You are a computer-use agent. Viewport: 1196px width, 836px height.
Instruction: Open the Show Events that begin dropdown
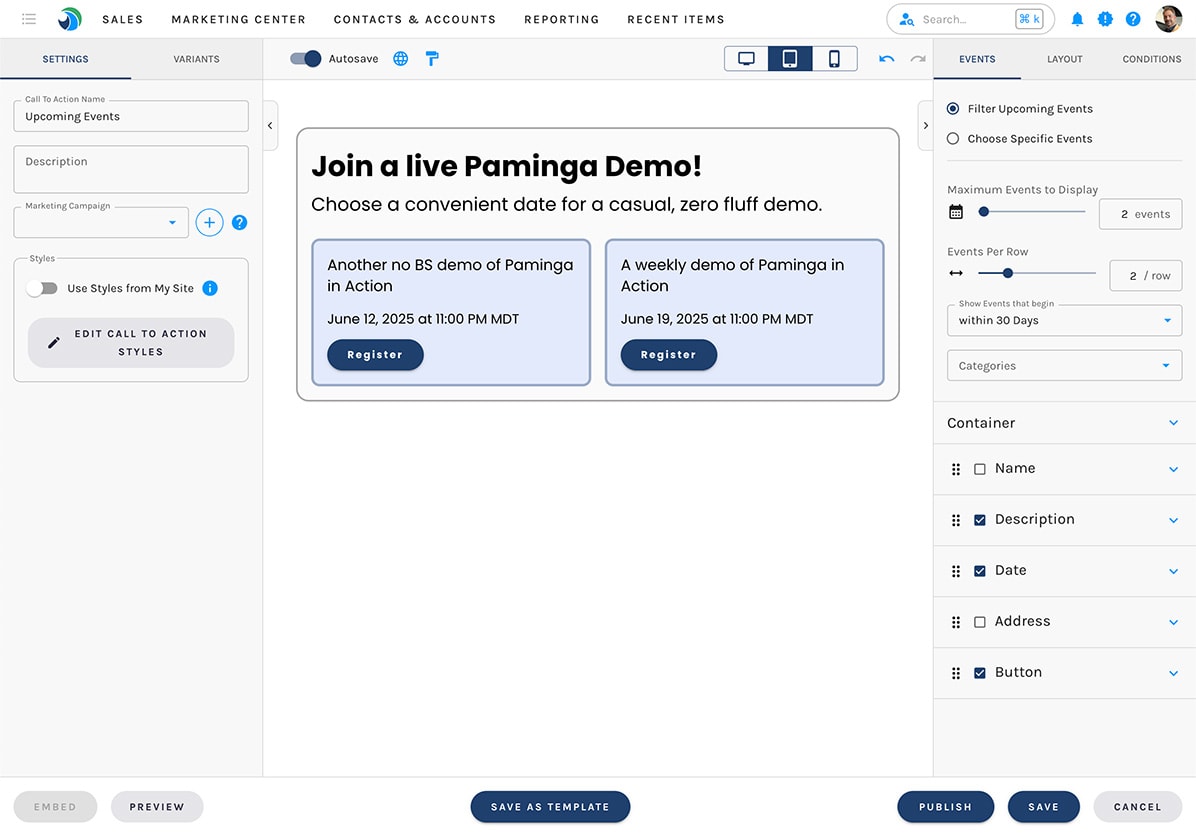(x=1063, y=320)
